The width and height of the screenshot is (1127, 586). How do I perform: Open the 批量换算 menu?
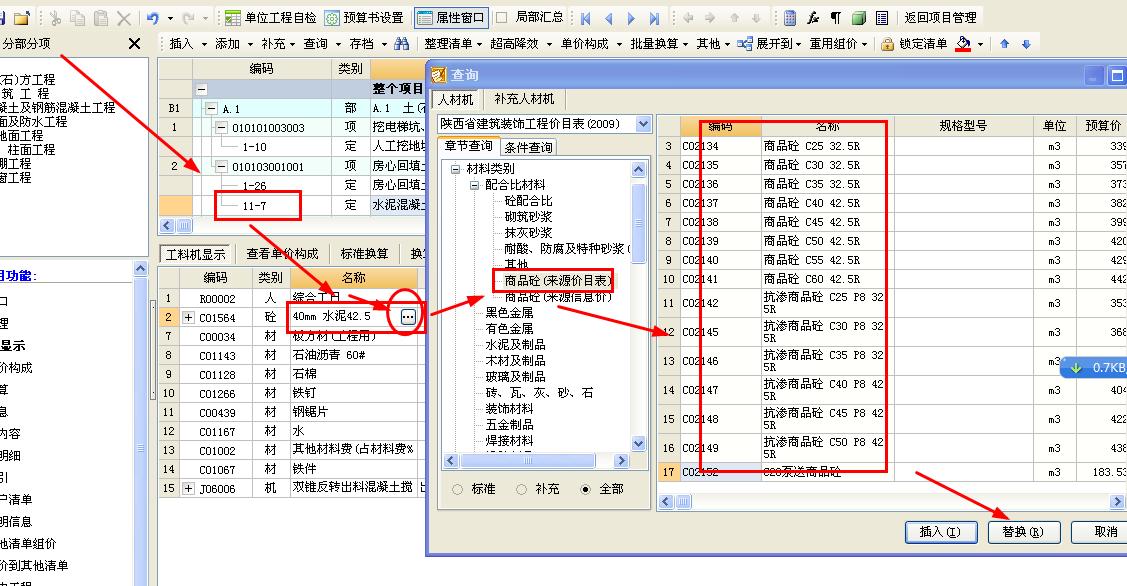point(659,44)
